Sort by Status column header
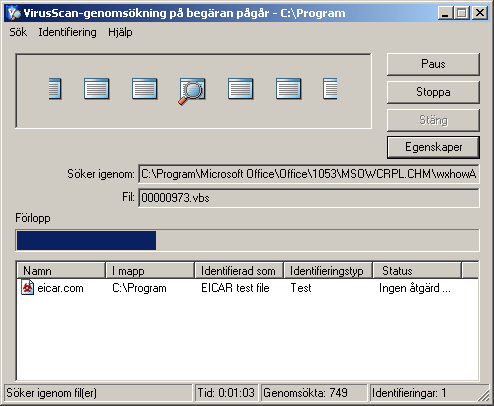Viewport: 494px width, 406px height. [417, 271]
